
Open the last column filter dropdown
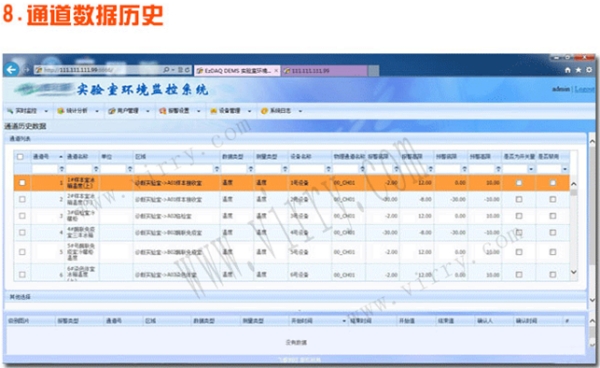click(565, 169)
